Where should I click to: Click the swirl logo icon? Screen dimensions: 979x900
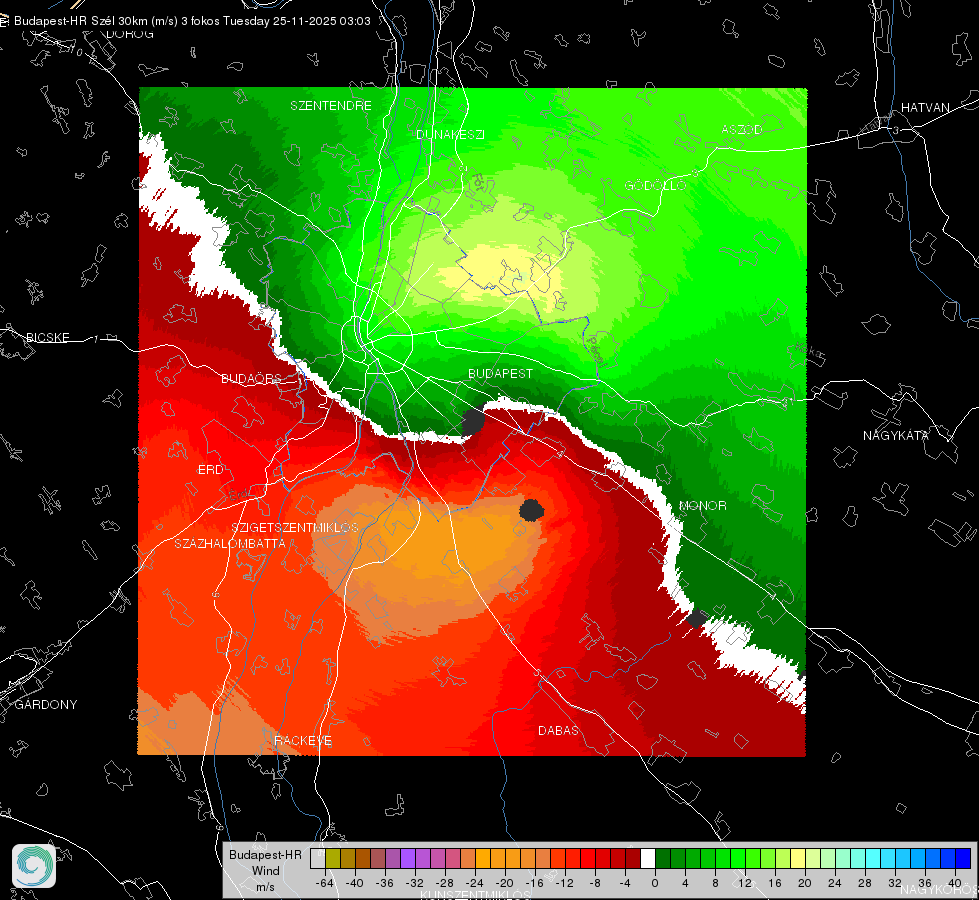(34, 866)
